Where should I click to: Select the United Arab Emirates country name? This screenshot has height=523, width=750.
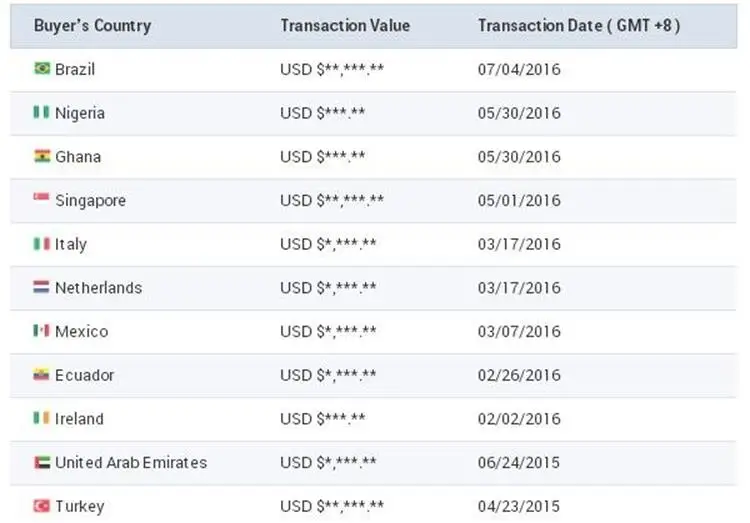[x=131, y=463]
